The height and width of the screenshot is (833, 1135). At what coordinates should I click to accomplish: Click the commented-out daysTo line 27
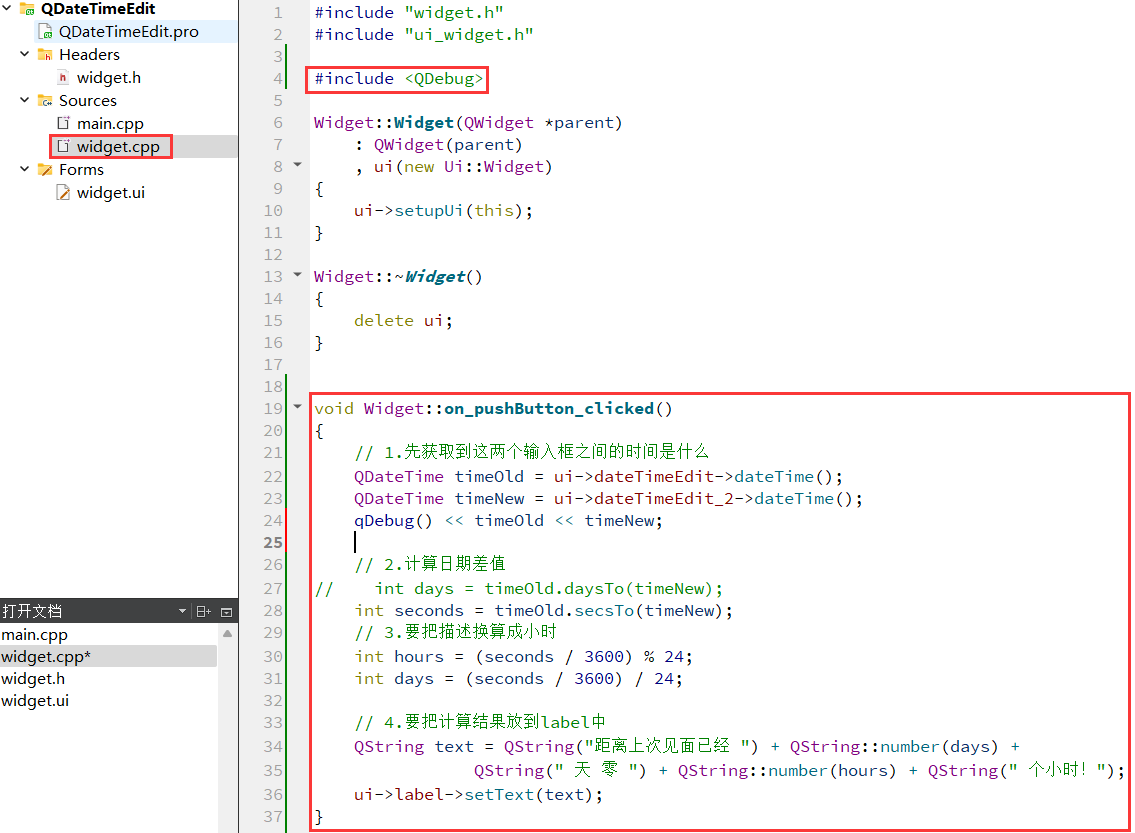coord(519,588)
